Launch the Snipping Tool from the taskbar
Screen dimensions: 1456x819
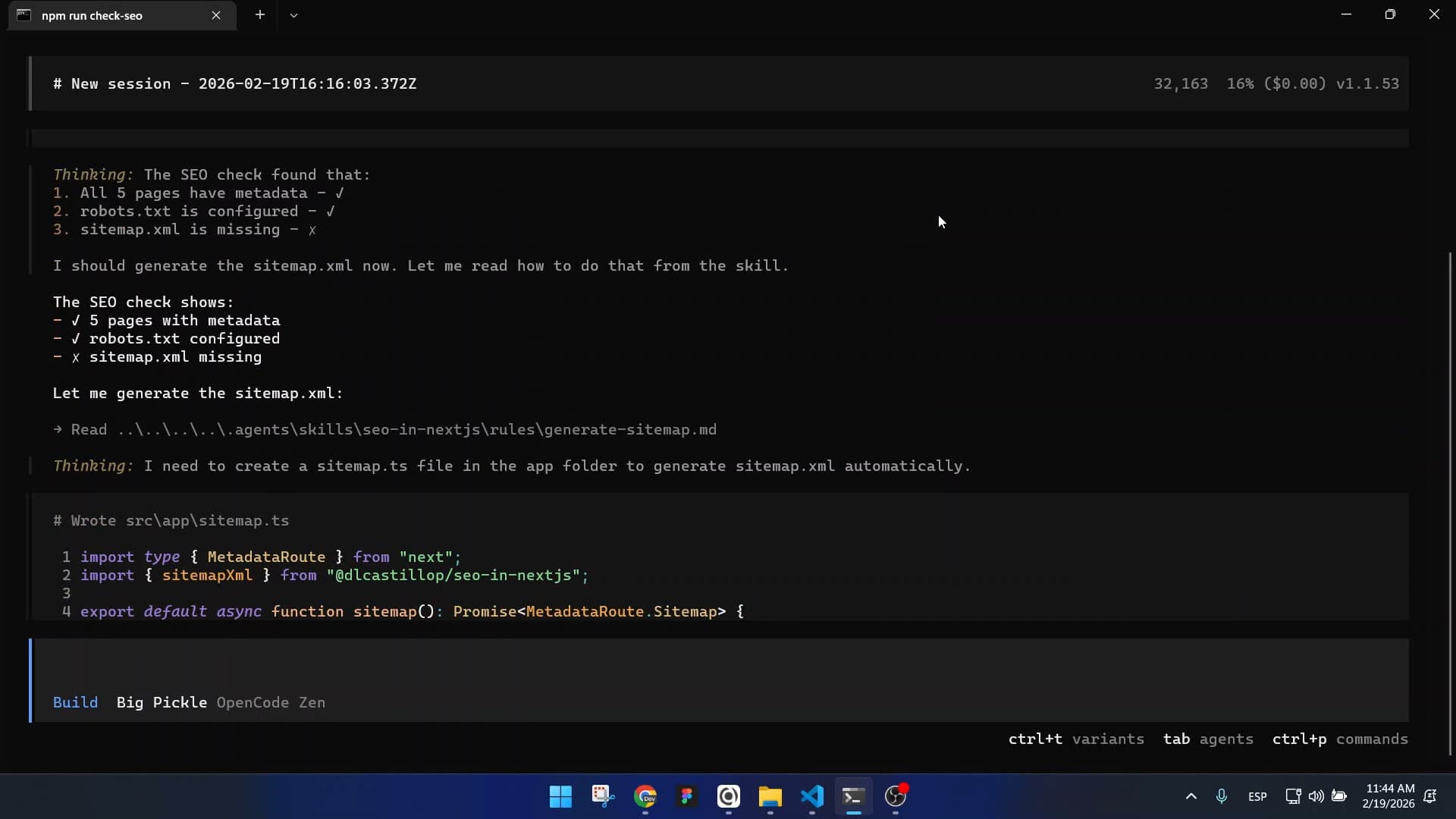(x=602, y=797)
